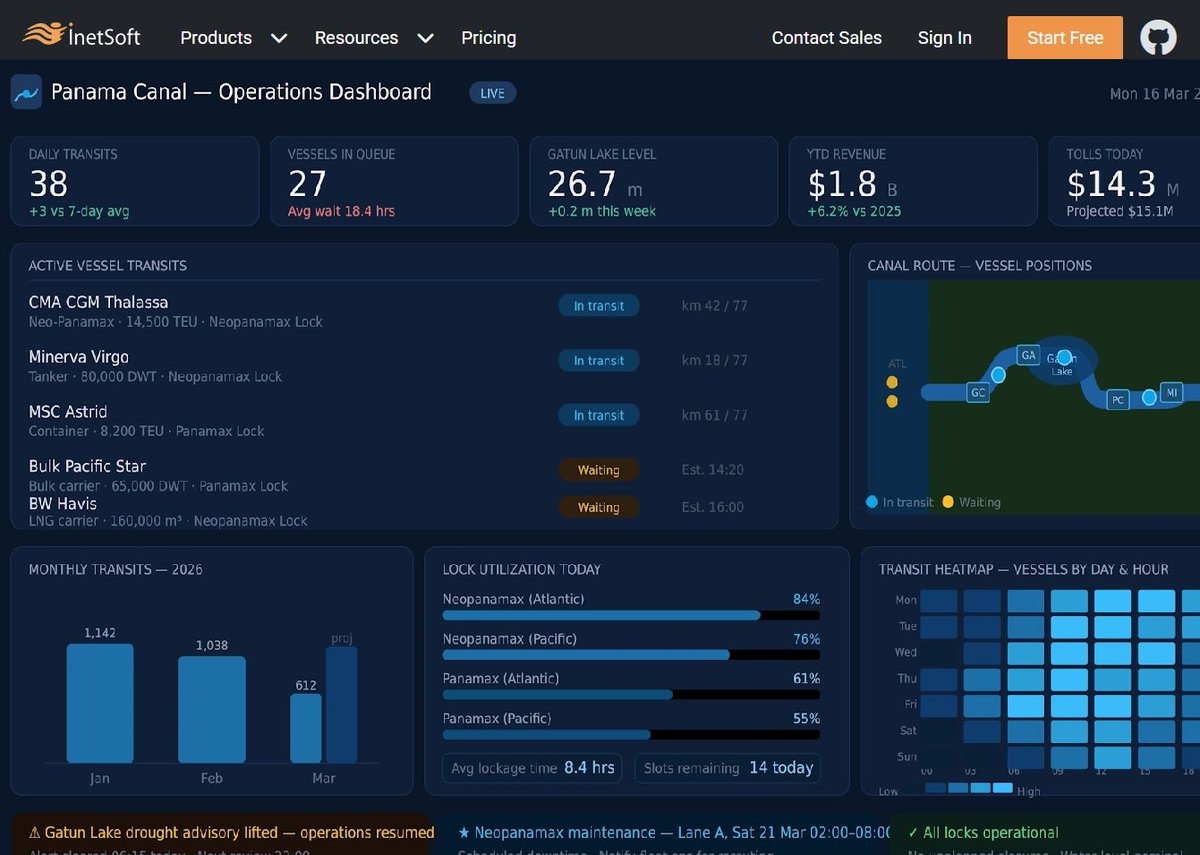
Task: Click the Mar projected bar labeled proj
Action: pyautogui.click(x=342, y=705)
